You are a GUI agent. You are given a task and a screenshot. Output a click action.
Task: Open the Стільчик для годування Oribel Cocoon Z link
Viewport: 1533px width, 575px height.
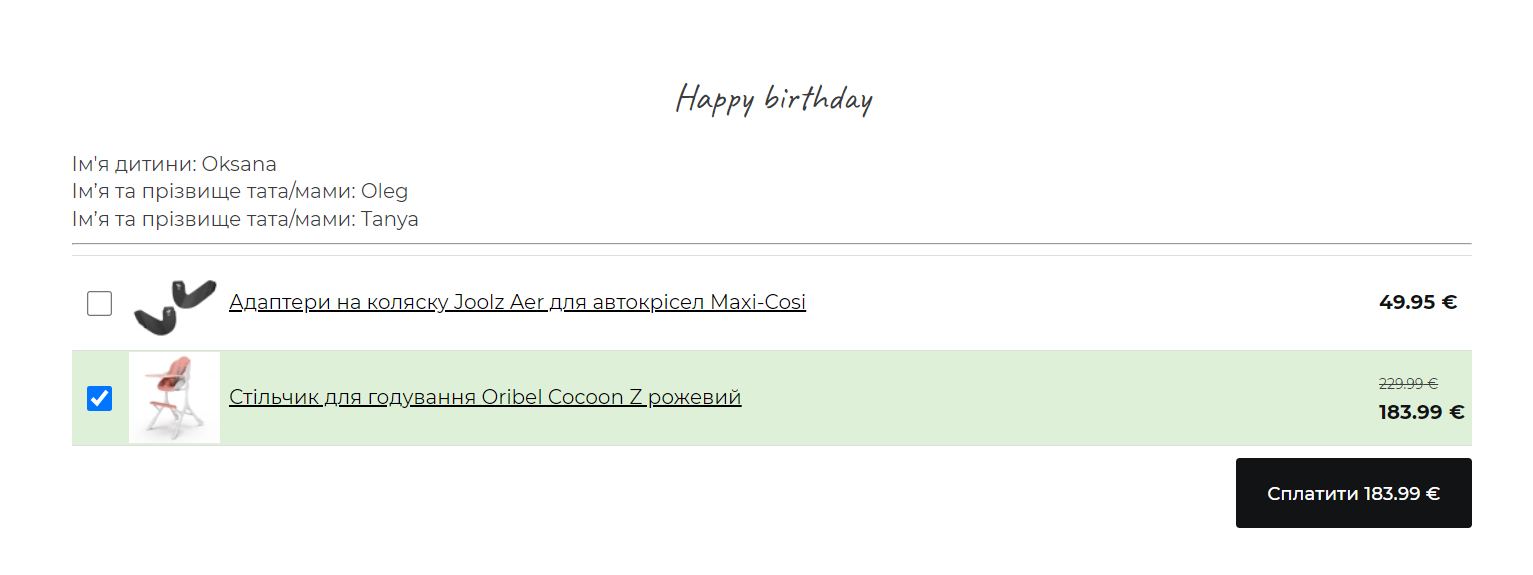tap(485, 397)
